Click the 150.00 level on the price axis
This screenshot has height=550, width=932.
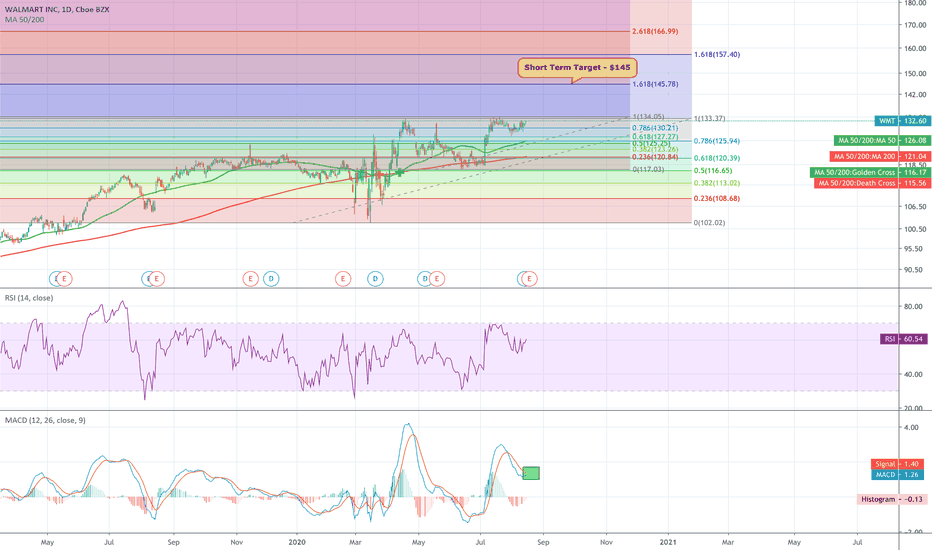point(915,74)
